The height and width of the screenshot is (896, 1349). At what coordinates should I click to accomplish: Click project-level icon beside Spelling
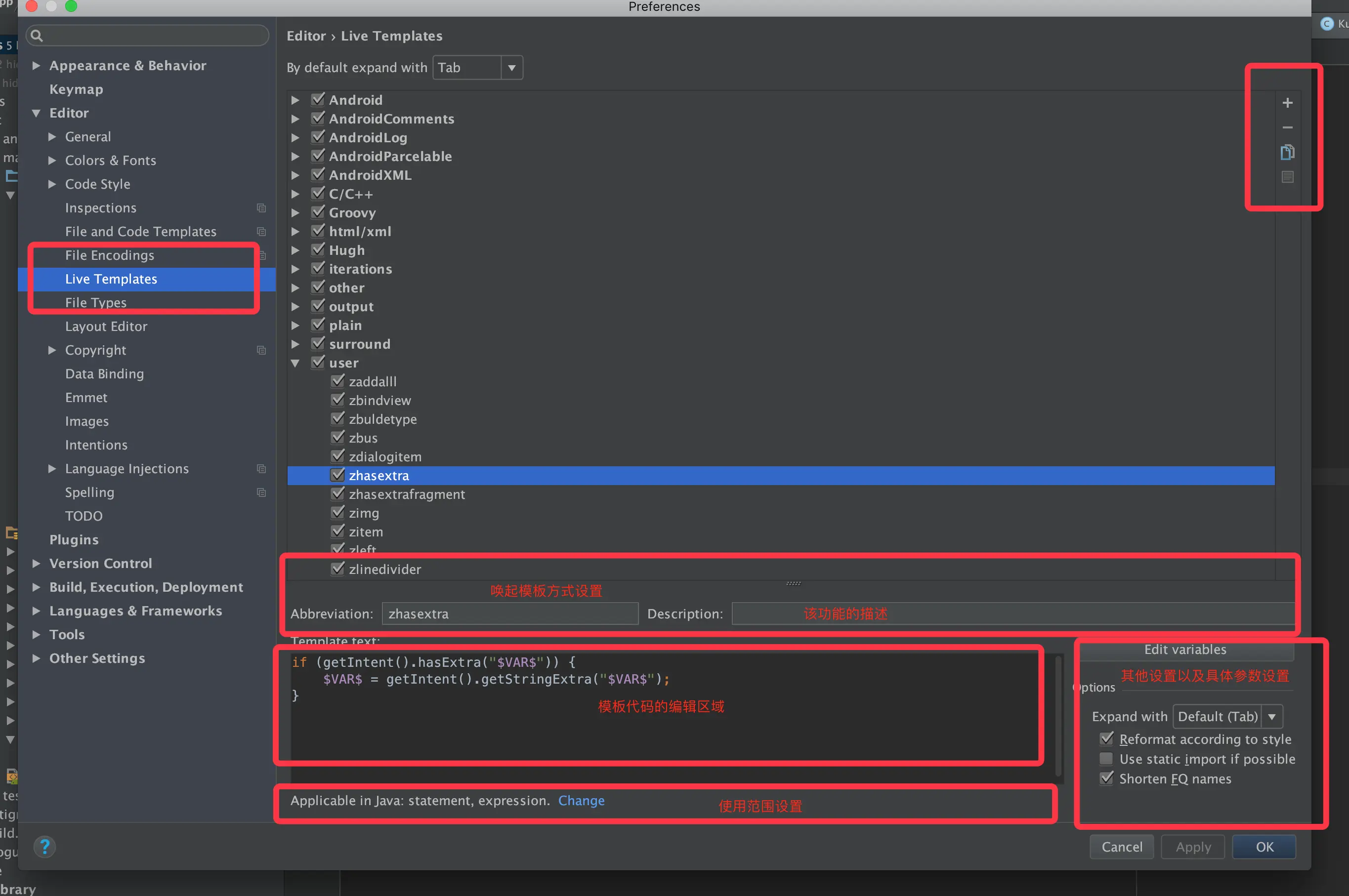coord(261,492)
